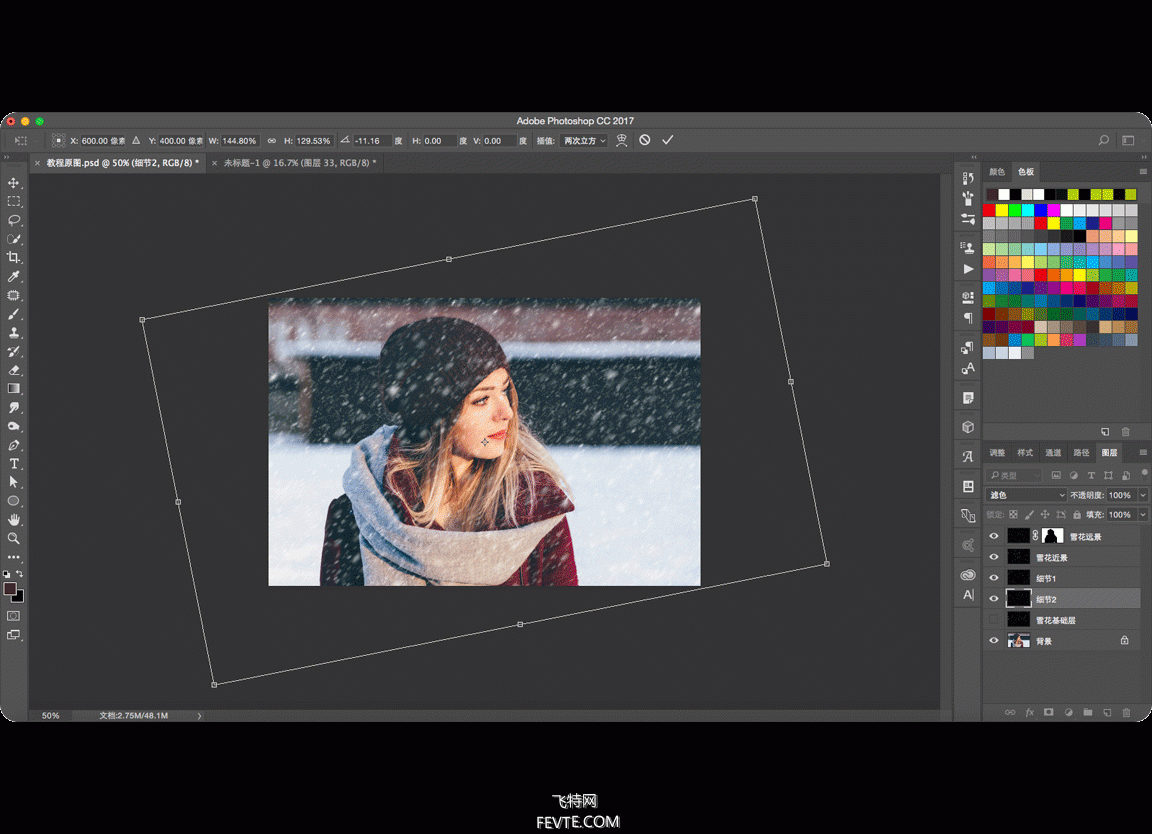Image resolution: width=1152 pixels, height=834 pixels.
Task: Select the Eyedropper tool
Action: 13,276
